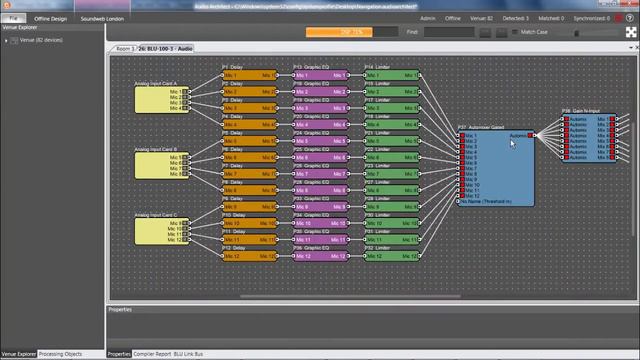Close the active document tab
The height and width of the screenshot is (360, 640).
[x=637, y=48]
